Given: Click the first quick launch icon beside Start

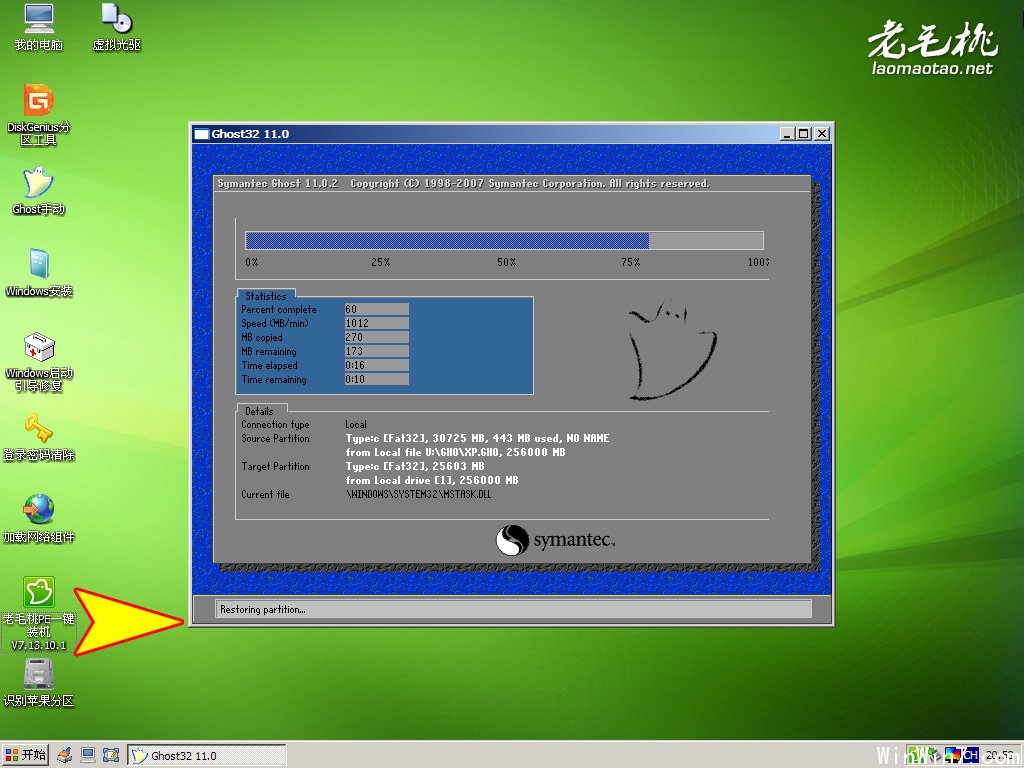Looking at the screenshot, I should click(65, 755).
